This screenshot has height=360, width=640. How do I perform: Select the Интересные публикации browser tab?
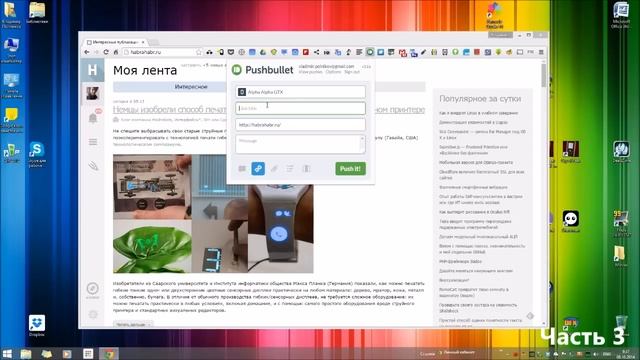[x=116, y=42]
